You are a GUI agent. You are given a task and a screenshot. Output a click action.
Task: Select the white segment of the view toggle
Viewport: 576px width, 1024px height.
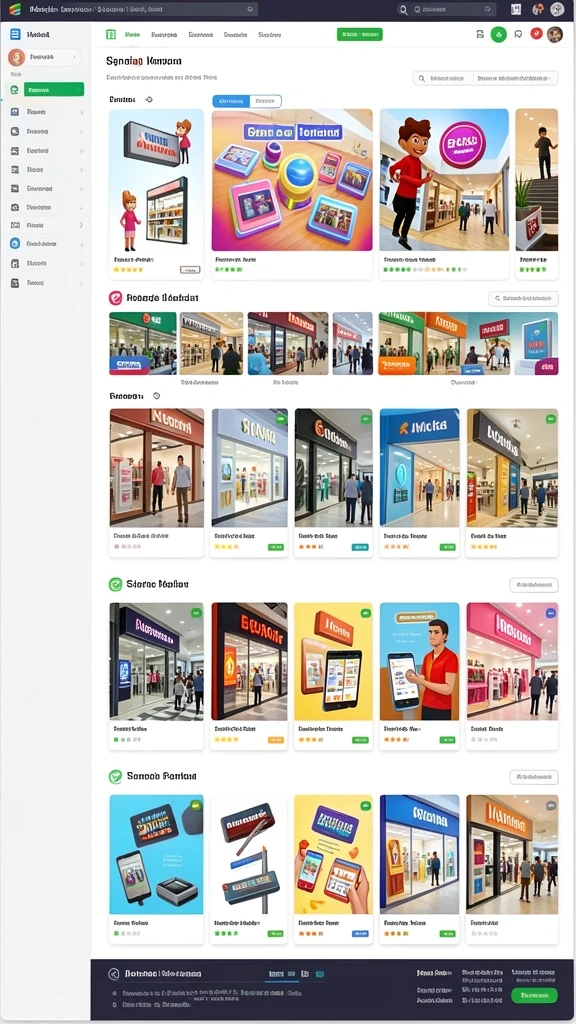[x=265, y=101]
